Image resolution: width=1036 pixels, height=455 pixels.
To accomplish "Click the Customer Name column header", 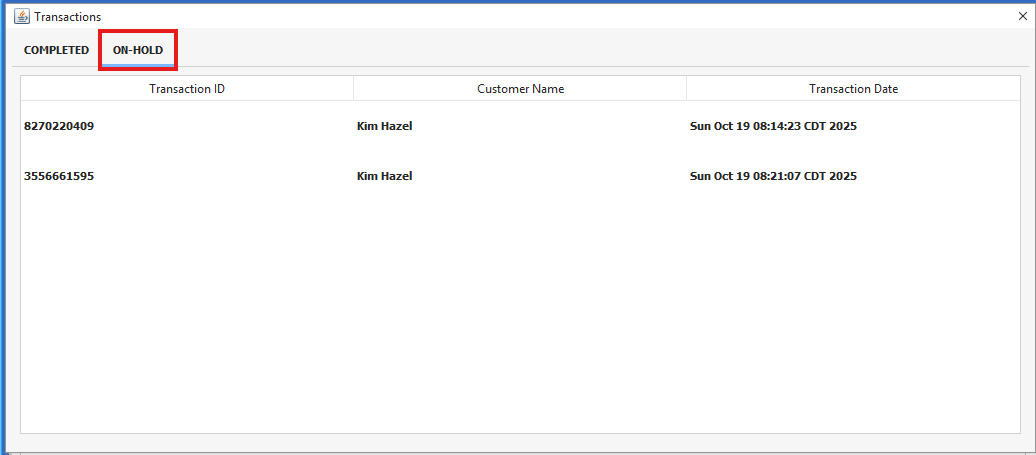I will tap(520, 89).
